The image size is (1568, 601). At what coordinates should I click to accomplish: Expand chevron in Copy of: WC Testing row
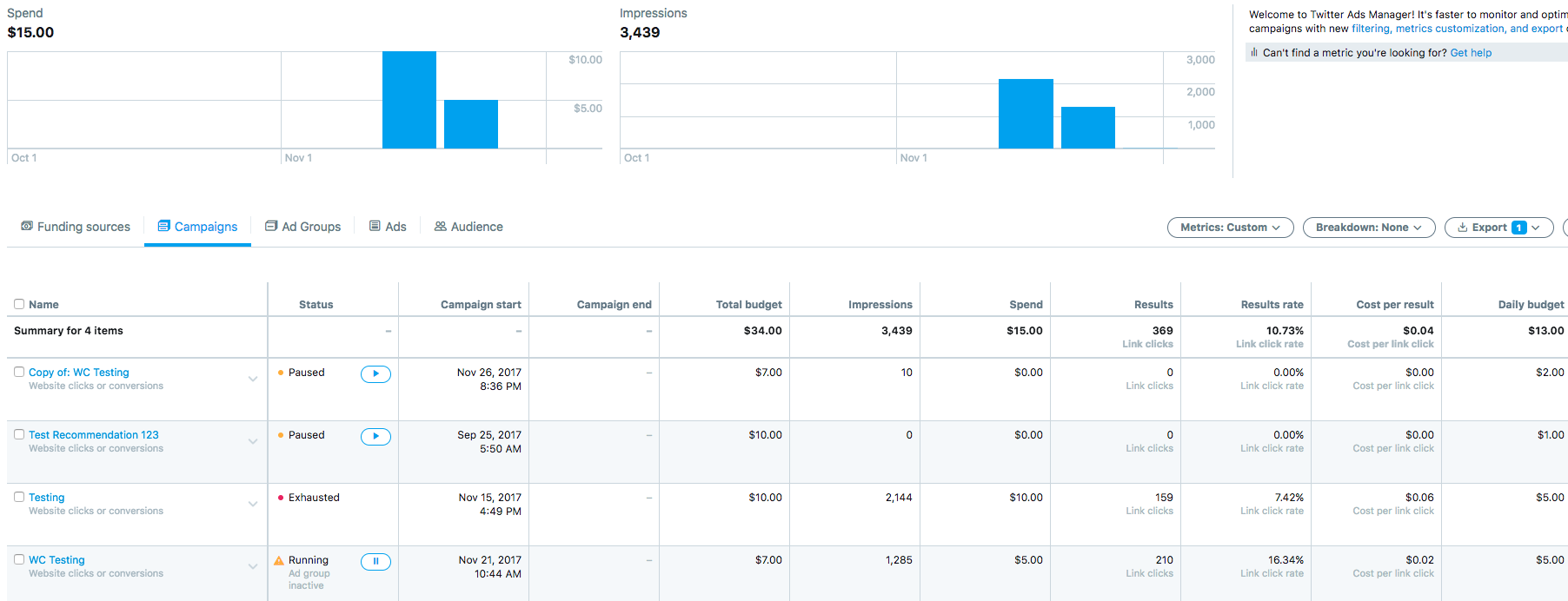coord(253,379)
